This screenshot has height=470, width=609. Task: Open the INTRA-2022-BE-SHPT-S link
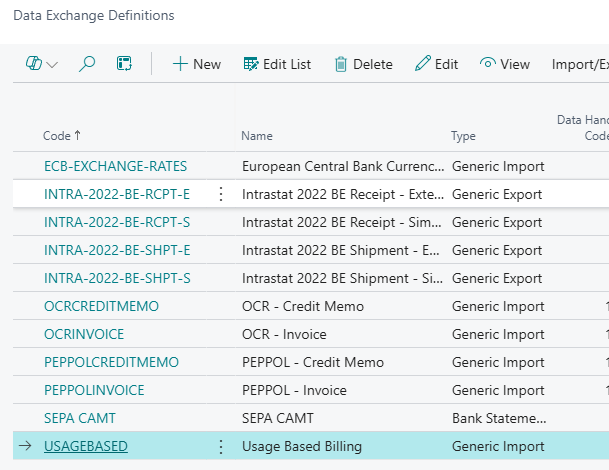pyautogui.click(x=117, y=278)
